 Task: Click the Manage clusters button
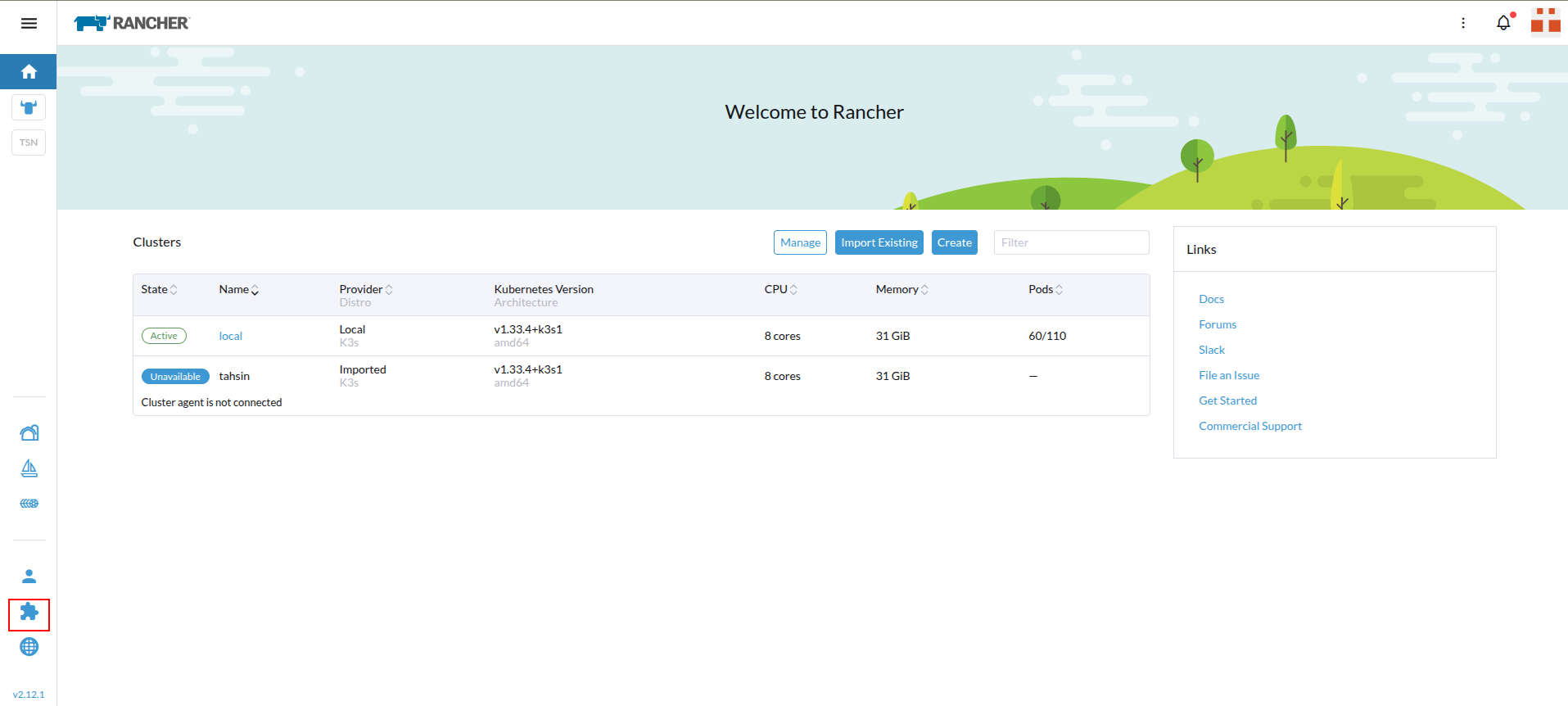click(800, 242)
